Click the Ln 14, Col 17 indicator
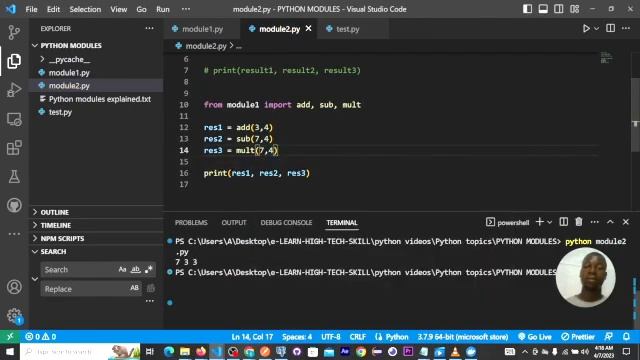640x360 pixels. 252,337
